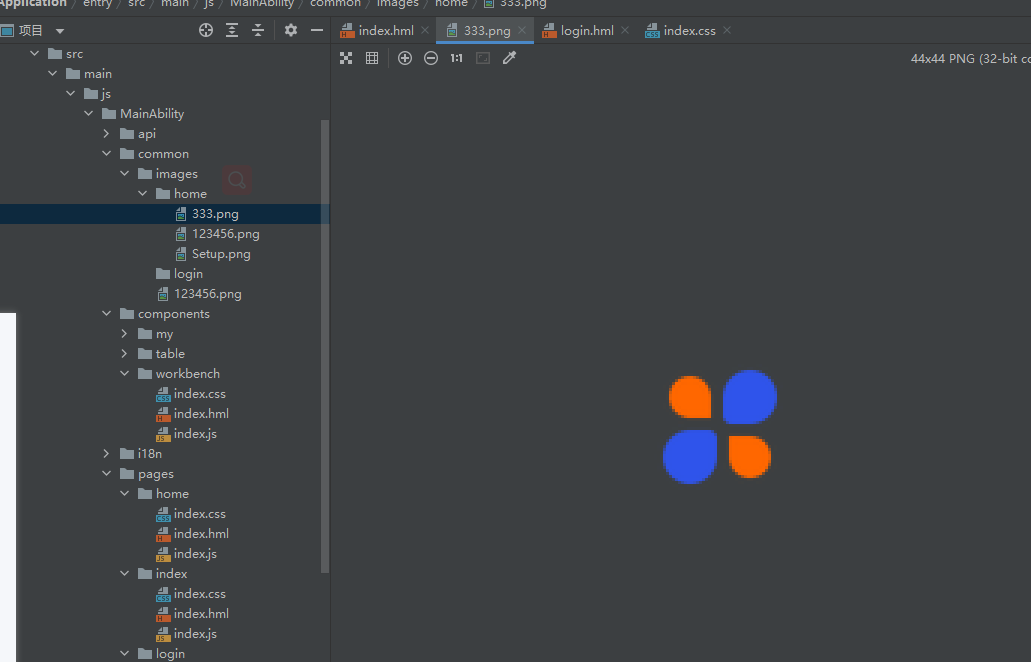Expand the table folder
This screenshot has width=1031, height=662.
click(124, 354)
